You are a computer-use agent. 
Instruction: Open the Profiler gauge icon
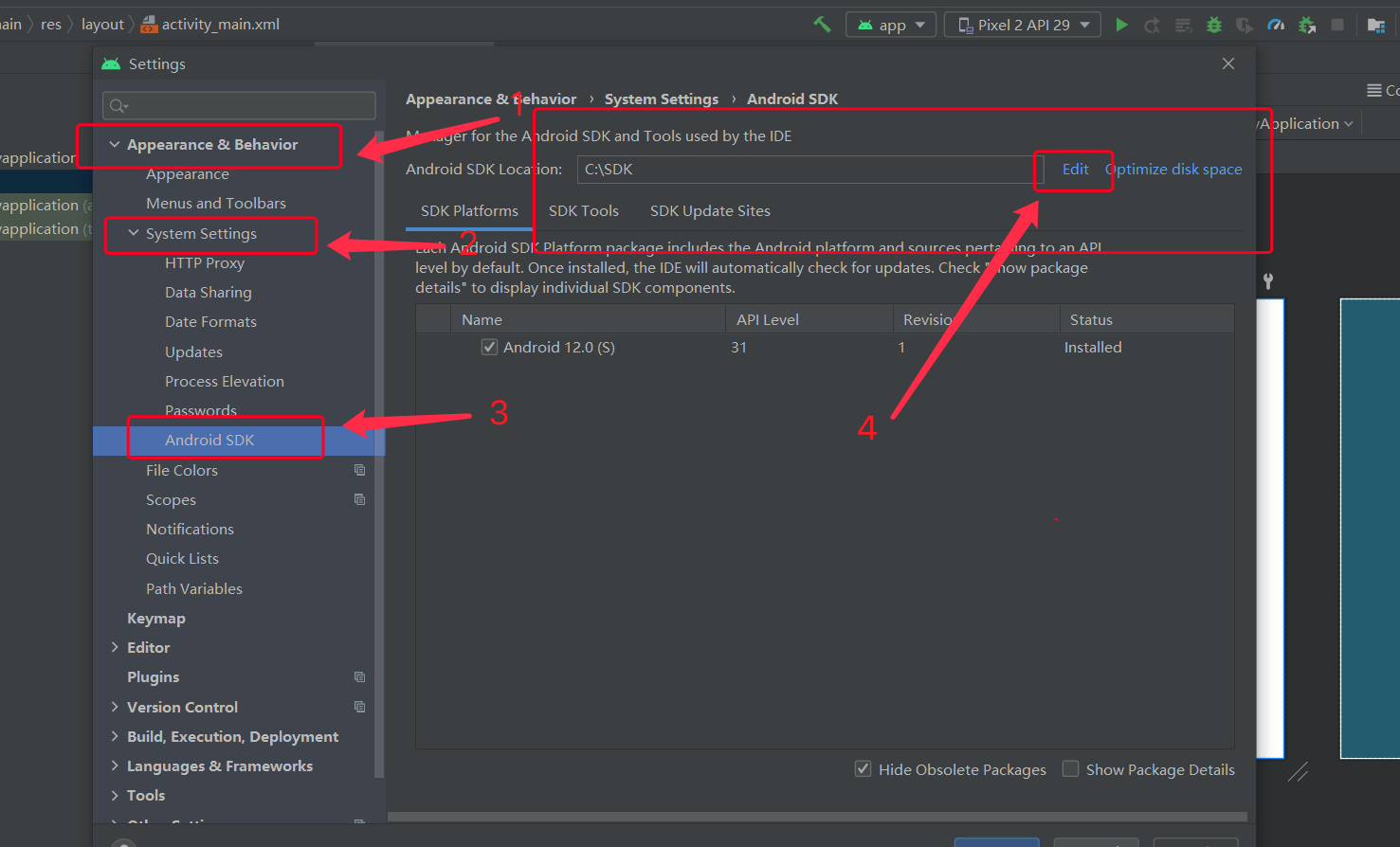pos(1276,26)
